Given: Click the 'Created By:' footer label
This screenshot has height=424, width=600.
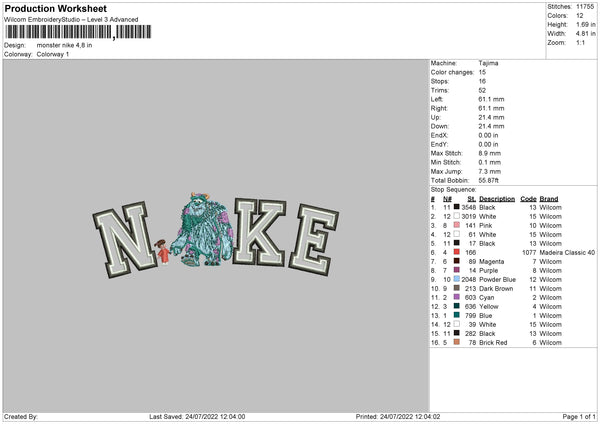Looking at the screenshot, I should pos(21,417).
